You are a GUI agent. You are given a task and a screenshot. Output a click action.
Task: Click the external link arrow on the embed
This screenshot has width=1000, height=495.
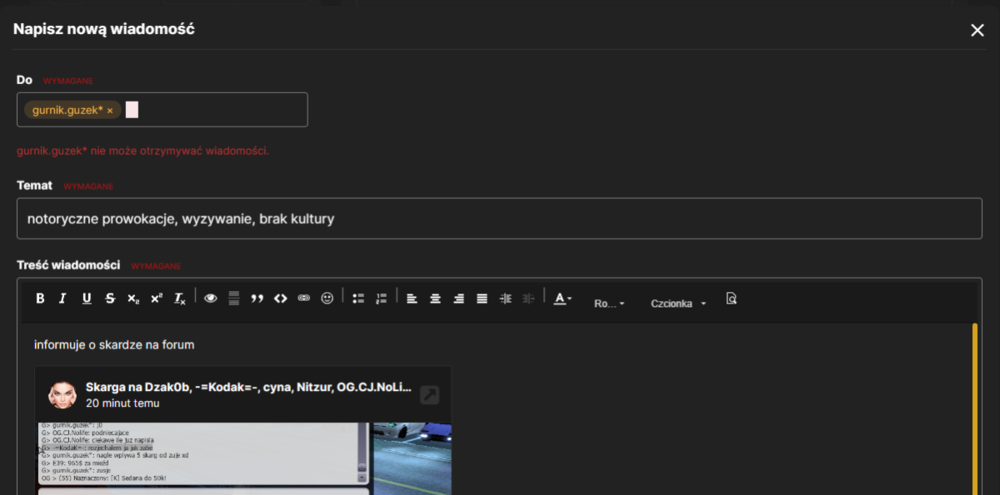[x=430, y=395]
